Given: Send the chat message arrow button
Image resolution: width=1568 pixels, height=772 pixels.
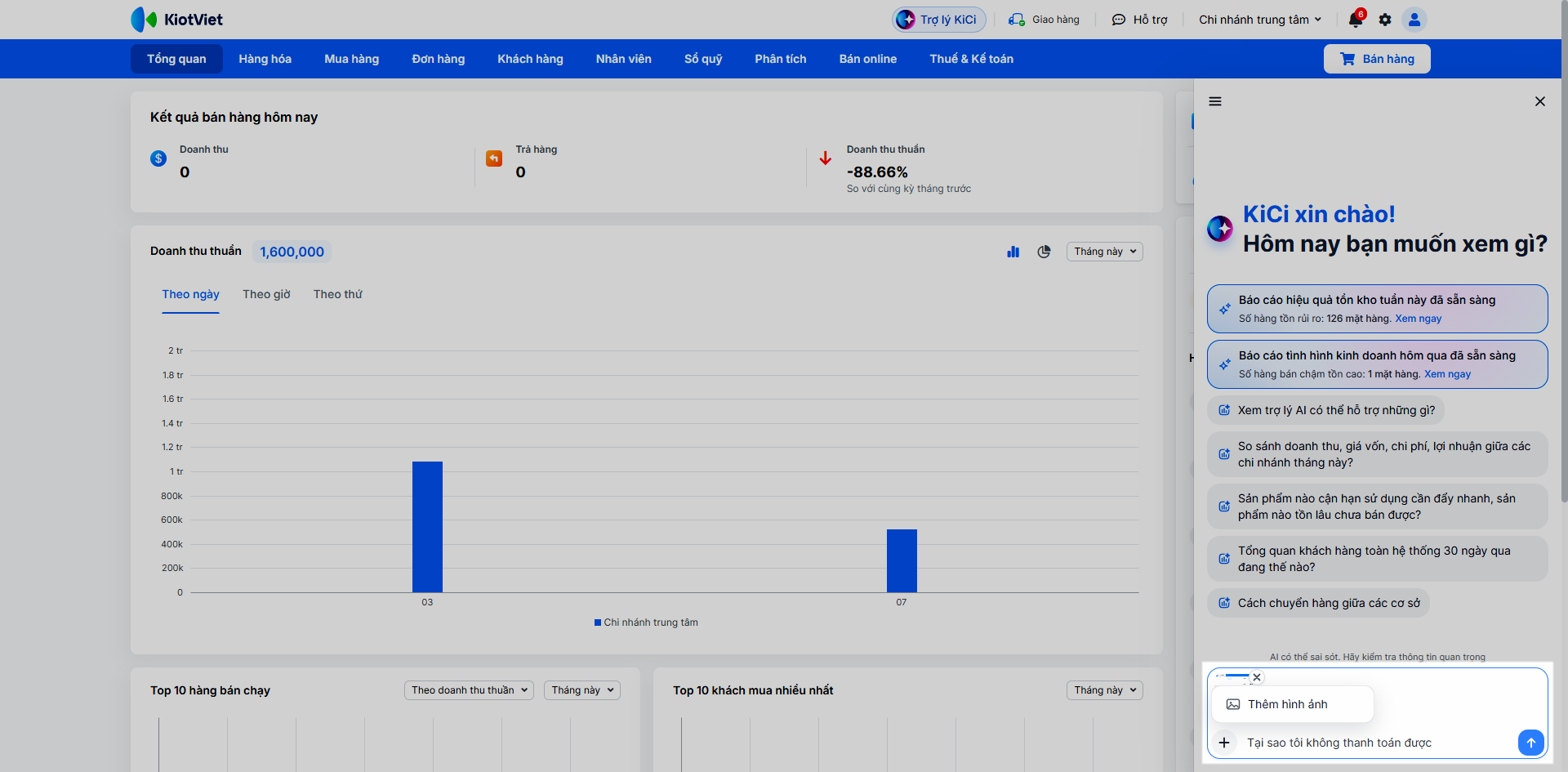Looking at the screenshot, I should [x=1531, y=742].
